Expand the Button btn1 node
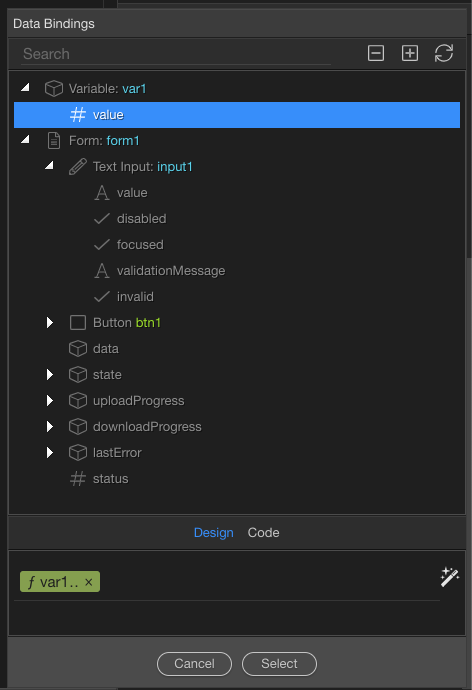This screenshot has width=472, height=690. pos(50,323)
